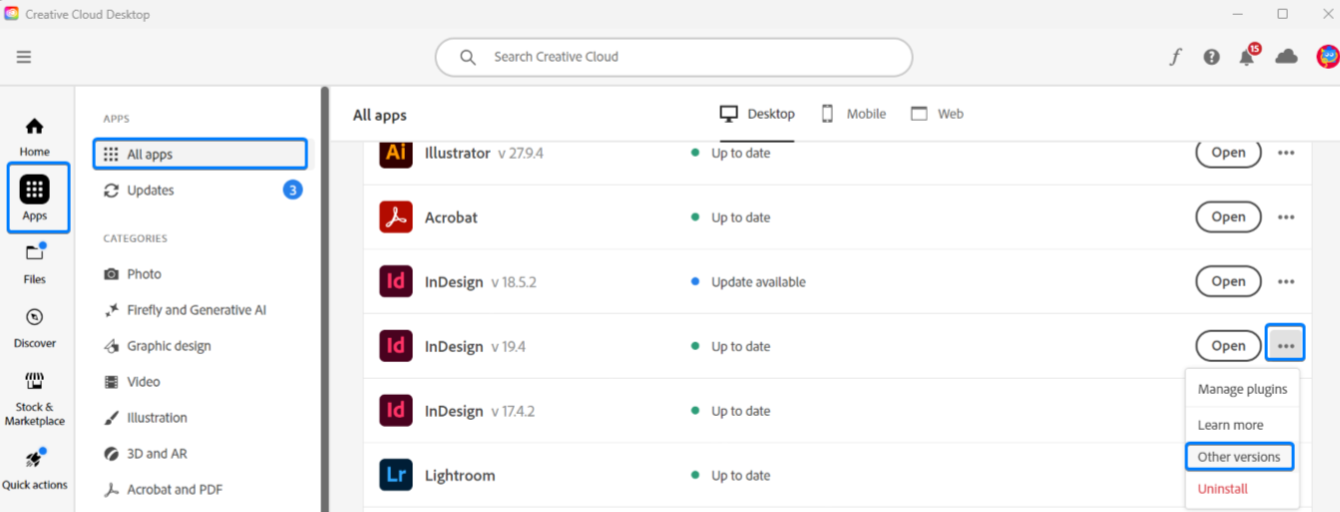Open Discover in left sidebar

coord(35,328)
